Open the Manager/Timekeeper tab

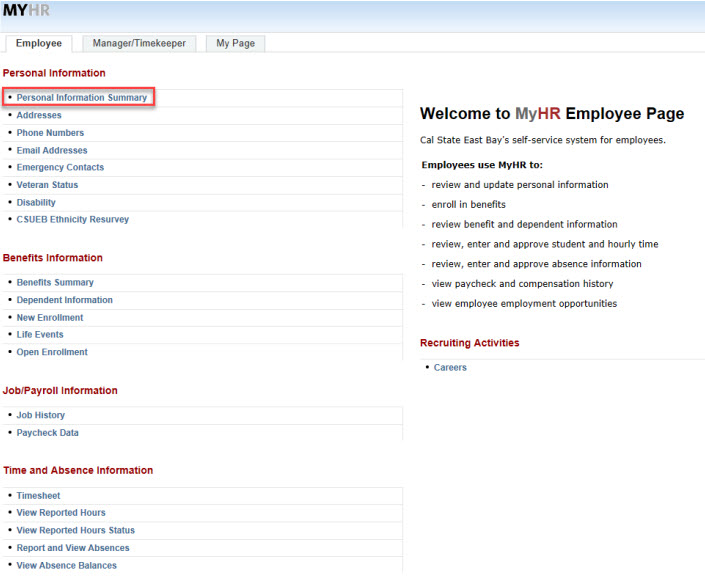tap(139, 43)
